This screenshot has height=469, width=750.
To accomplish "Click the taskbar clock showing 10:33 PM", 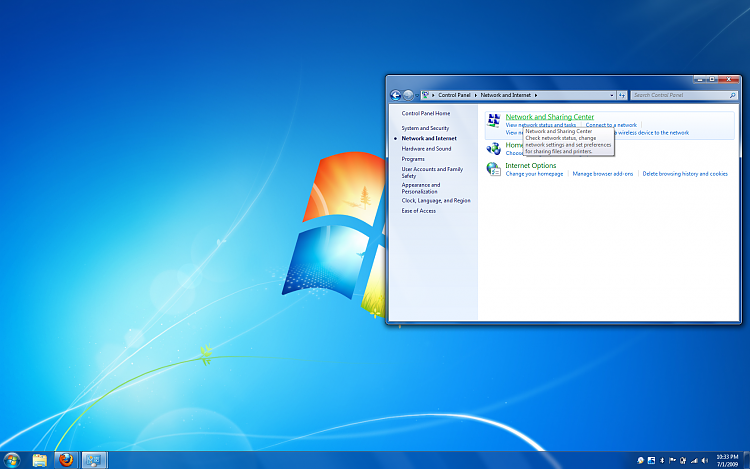I will pyautogui.click(x=727, y=460).
